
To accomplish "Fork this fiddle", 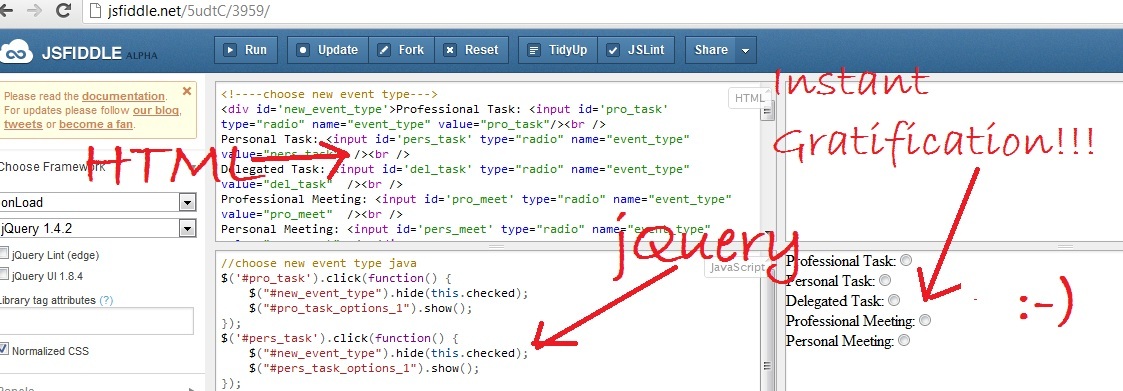I will 401,50.
